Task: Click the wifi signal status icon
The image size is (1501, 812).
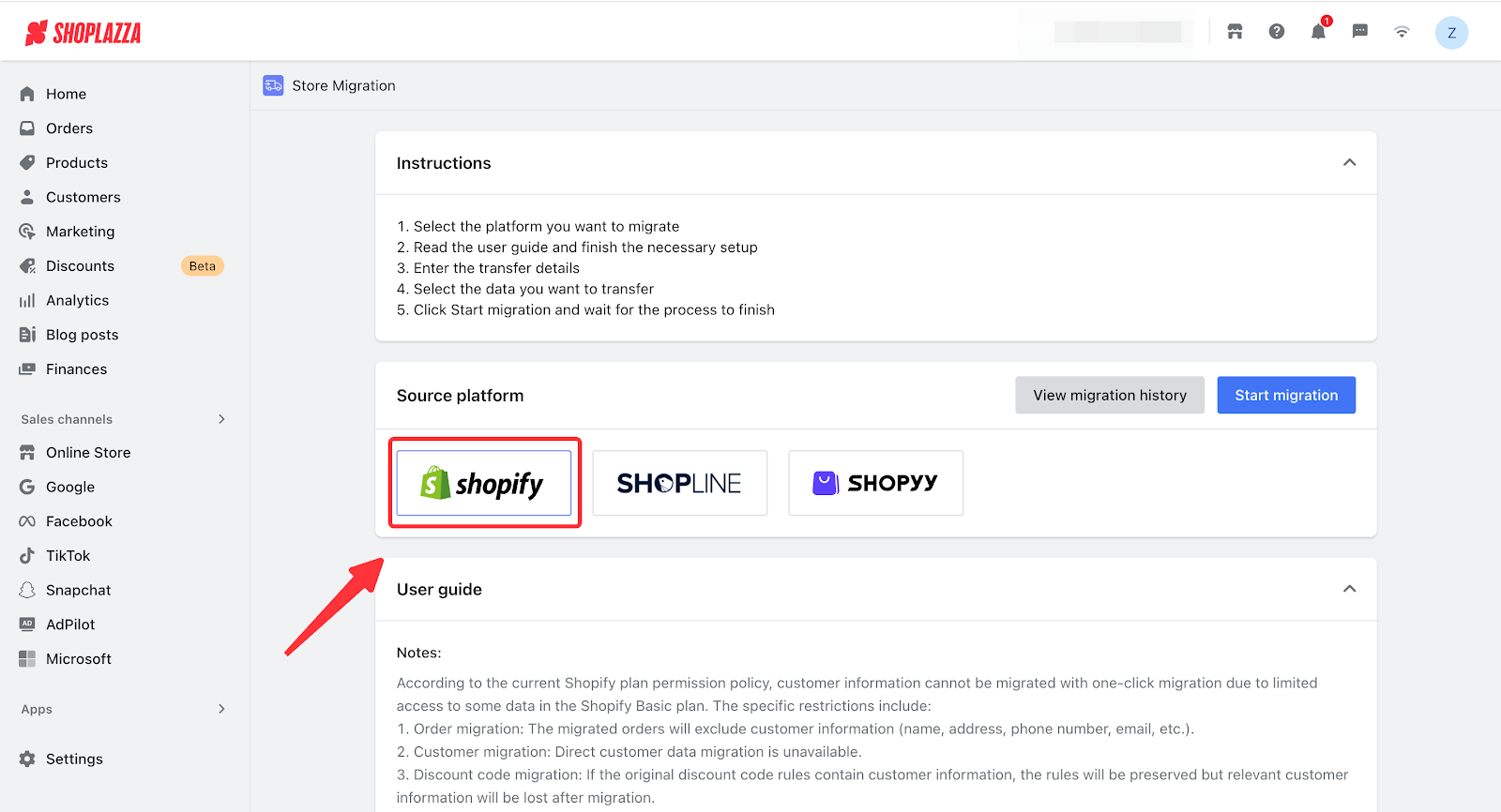Action: 1402,32
